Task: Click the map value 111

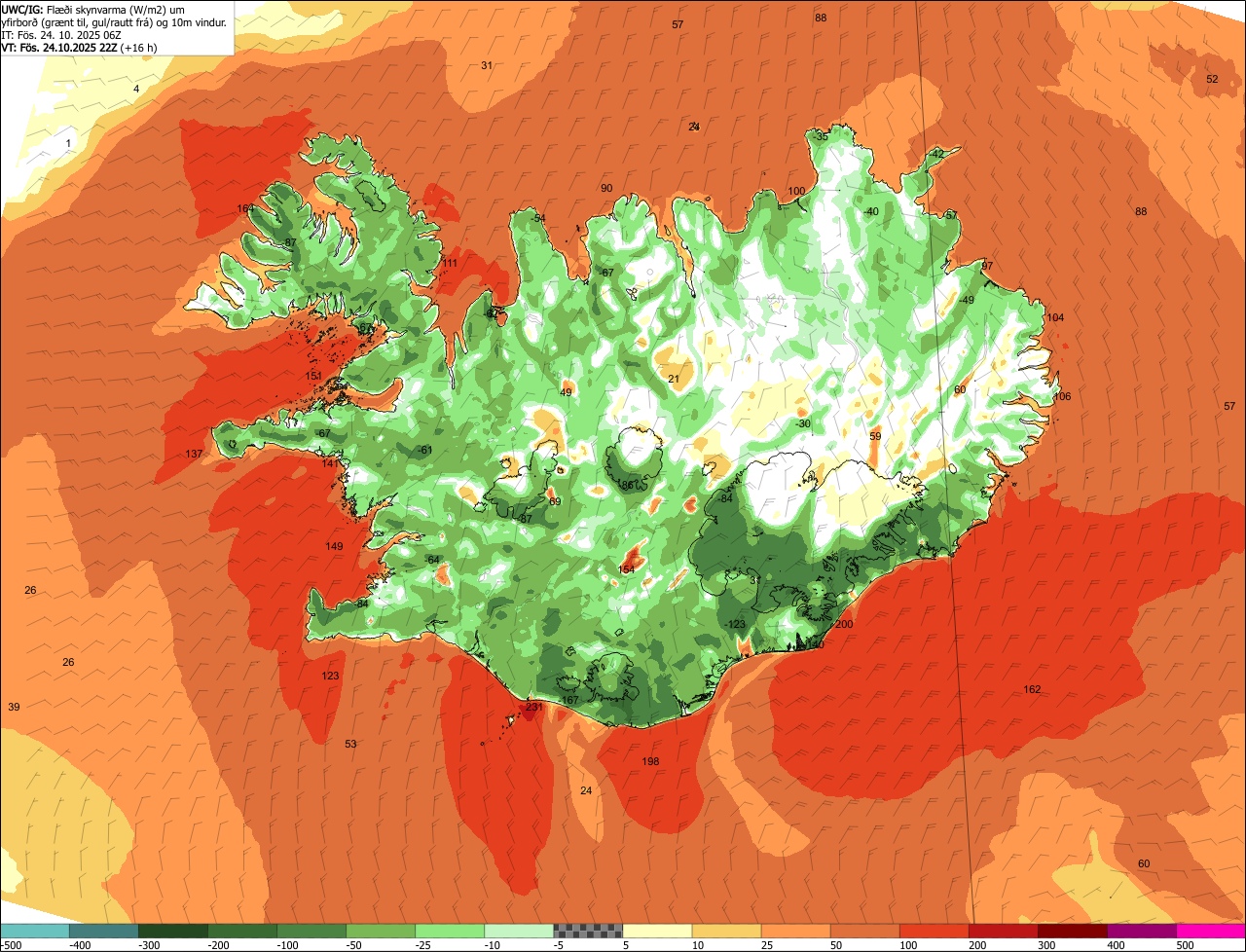Action: (x=450, y=264)
